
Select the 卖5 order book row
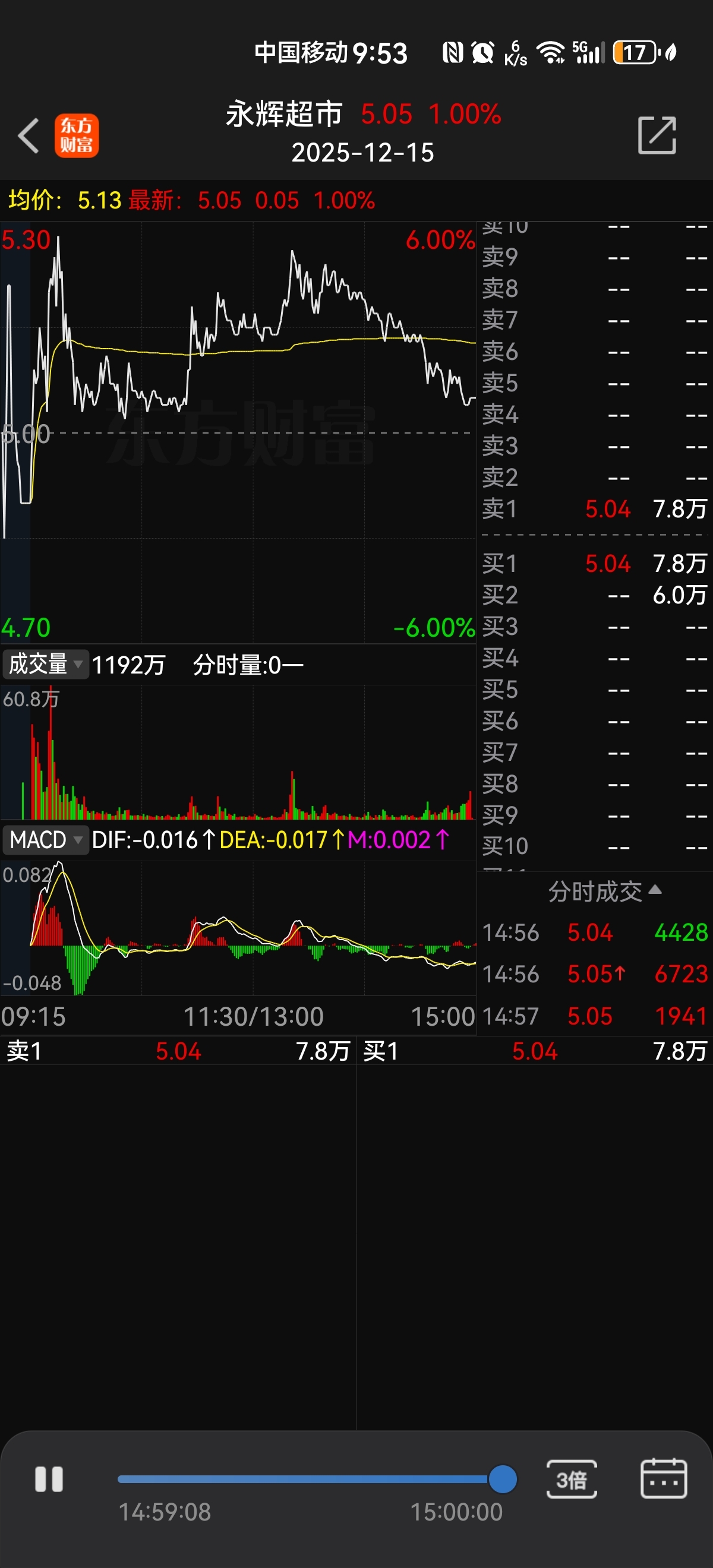[x=595, y=383]
